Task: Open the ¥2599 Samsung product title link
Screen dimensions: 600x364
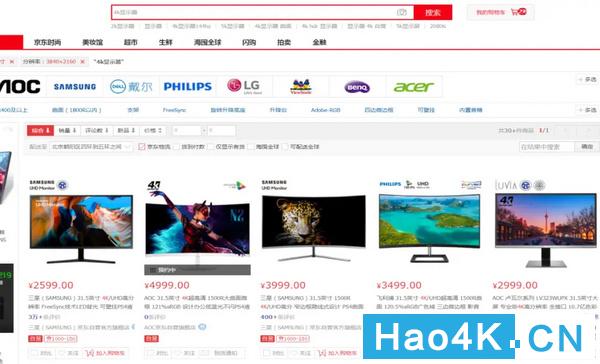Action: (x=81, y=302)
